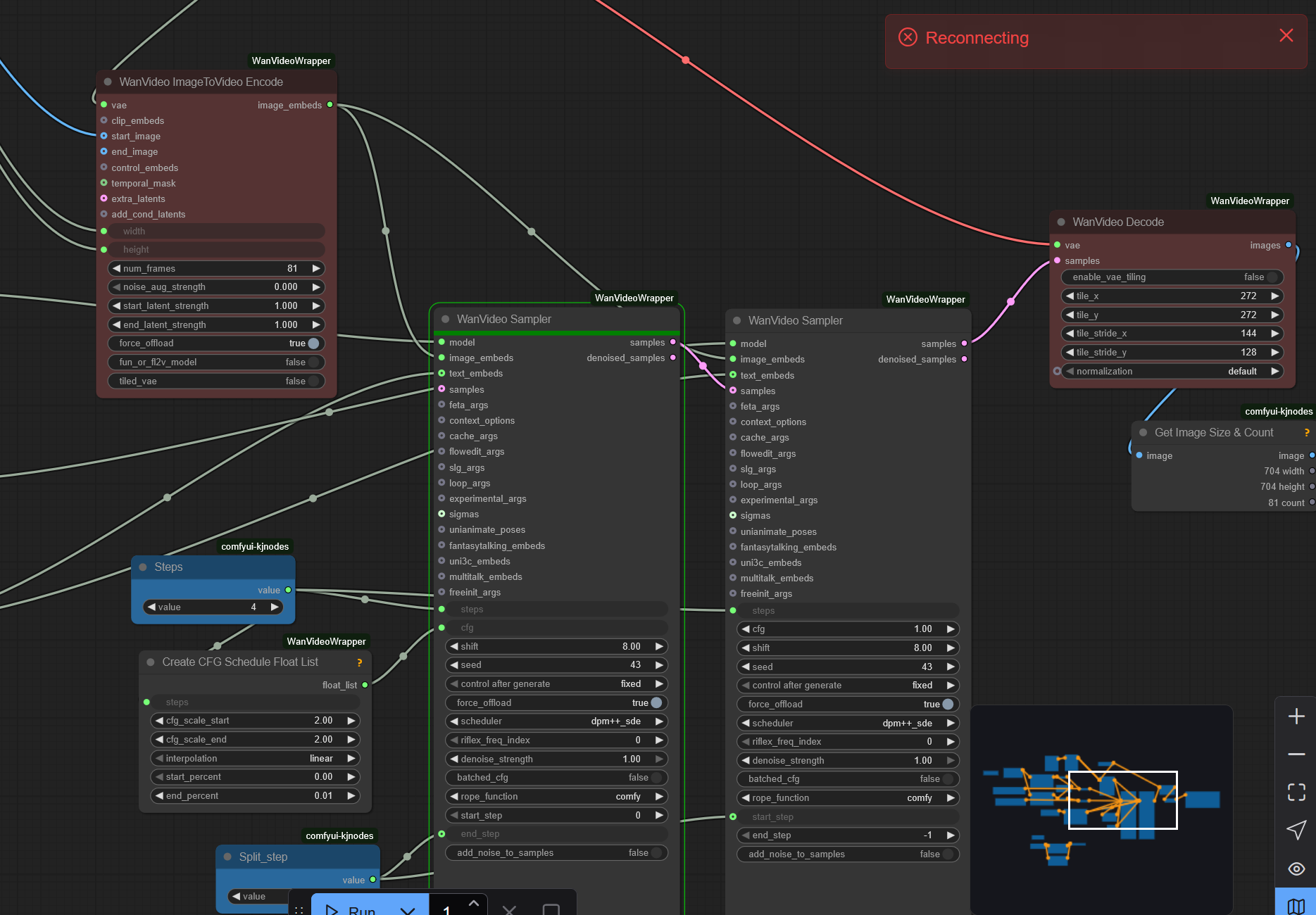Click the error circle icon in Reconnecting toast
Image resolution: width=1316 pixels, height=915 pixels.
pos(908,37)
